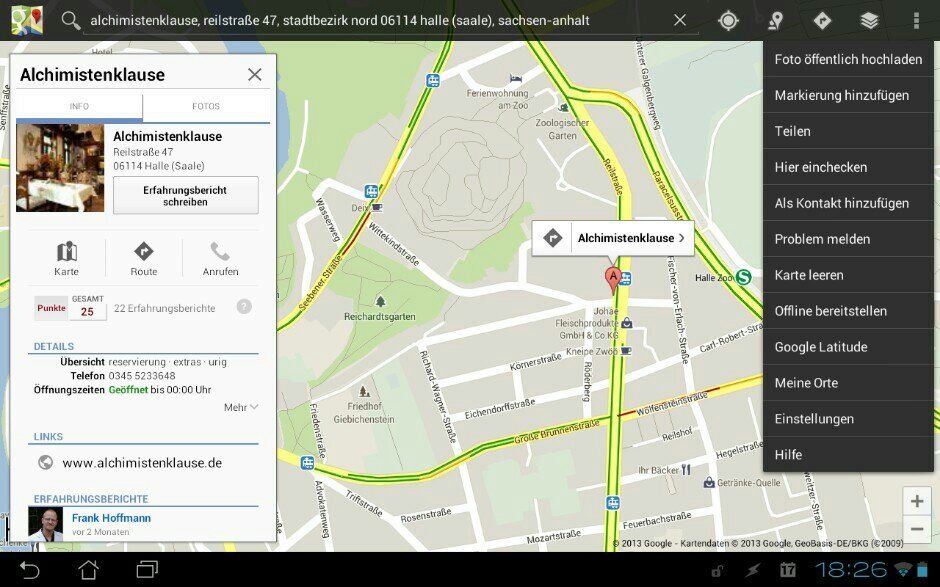Choose Markierung hinzufügen from menu

[848, 95]
